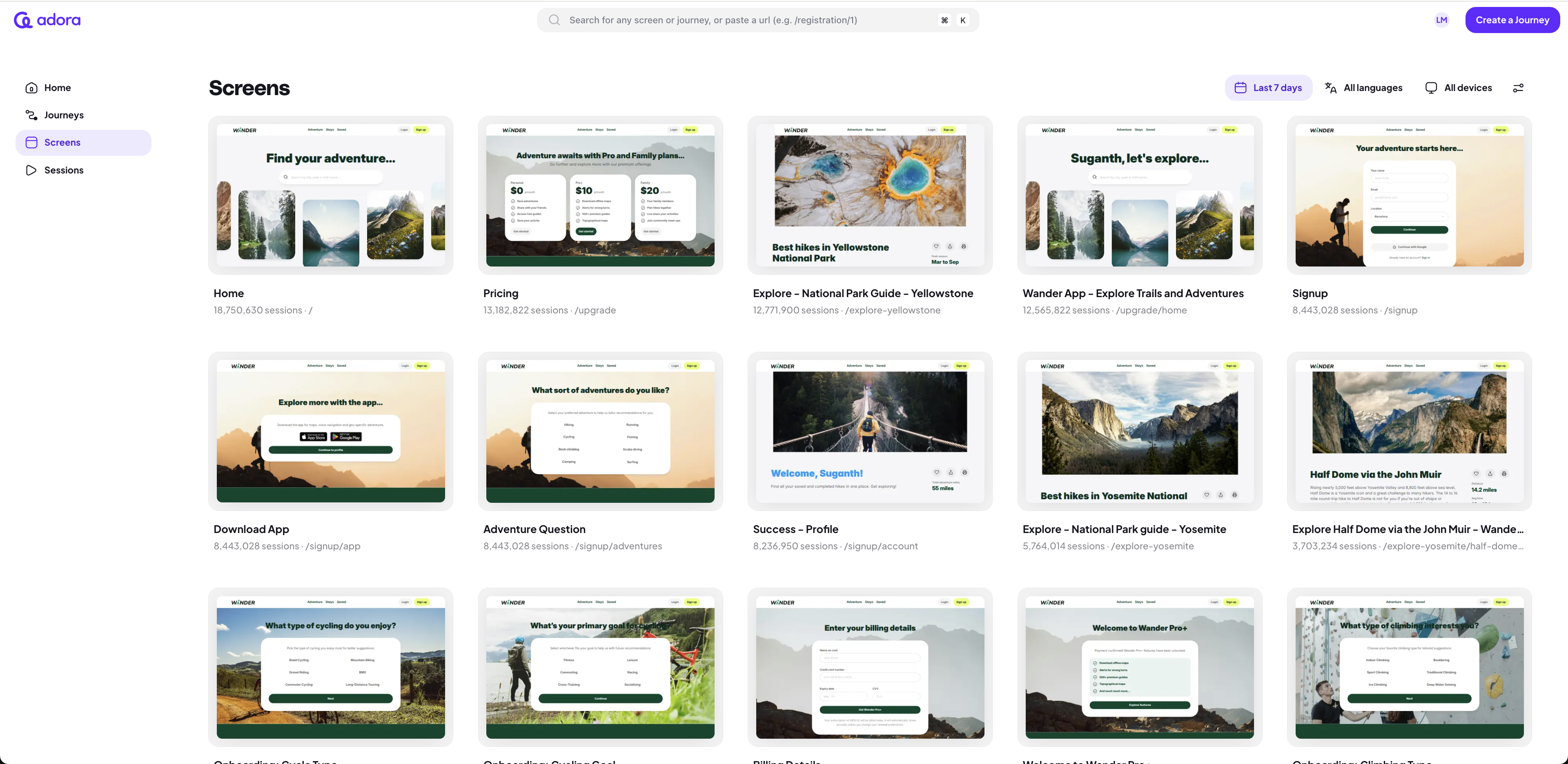Click the Journeys route icon

point(32,115)
